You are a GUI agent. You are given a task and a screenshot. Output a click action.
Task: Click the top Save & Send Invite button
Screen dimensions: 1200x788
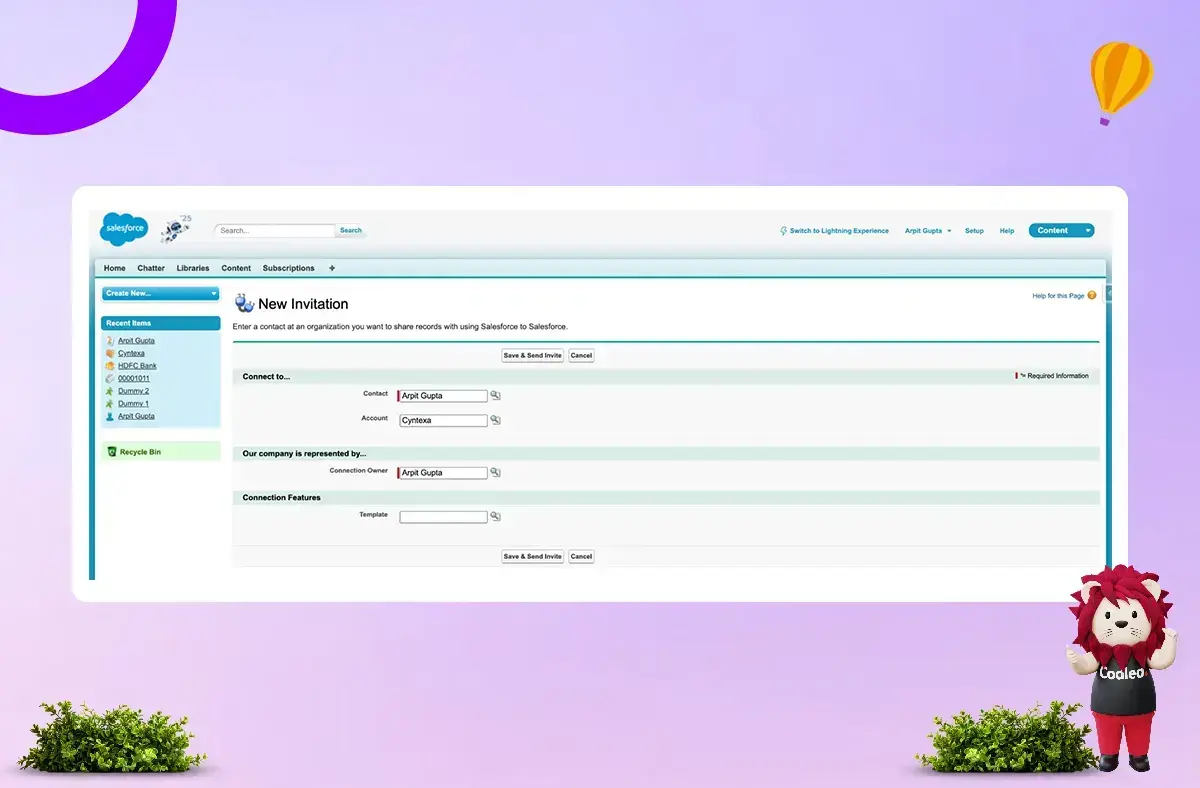[x=532, y=356]
